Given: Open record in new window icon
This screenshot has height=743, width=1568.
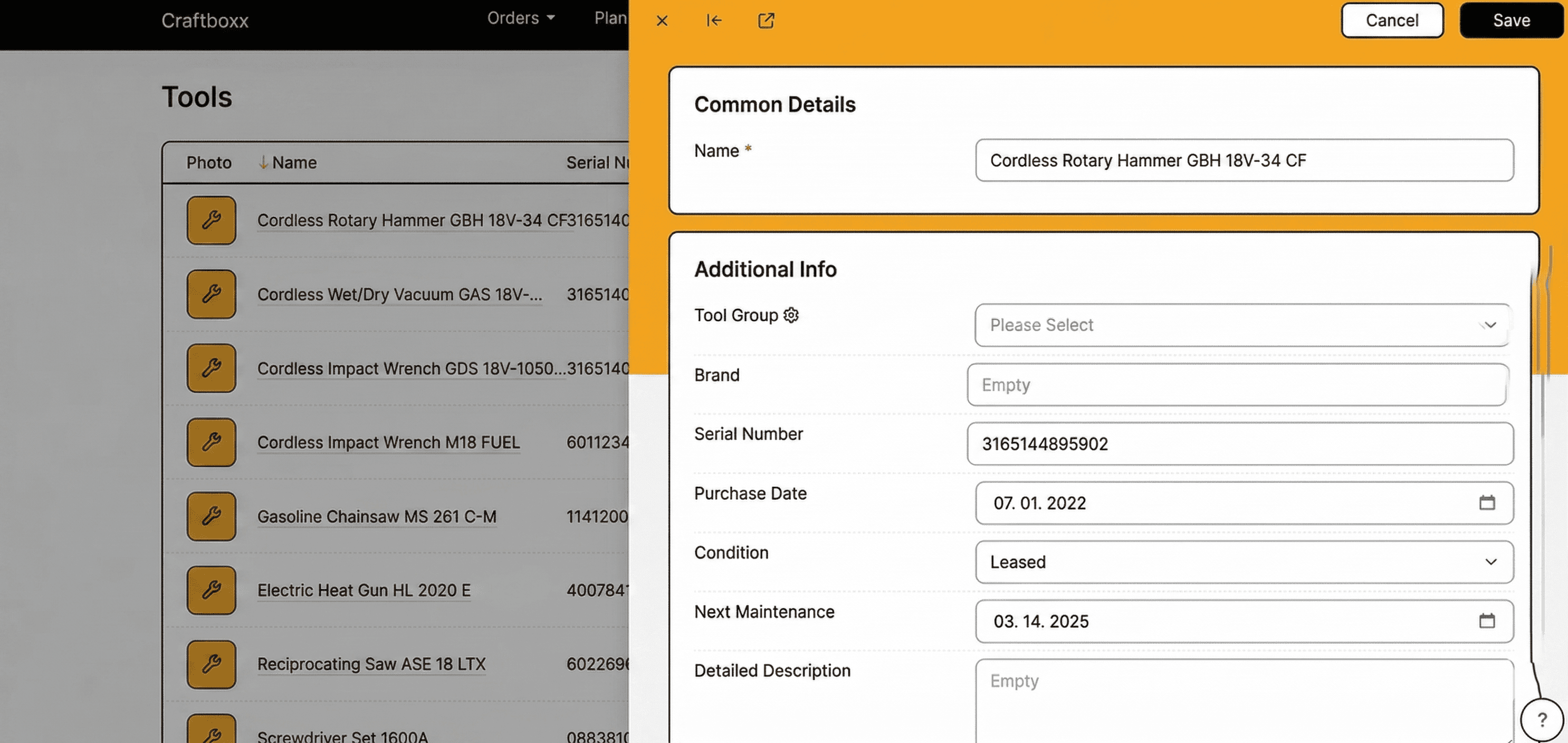Looking at the screenshot, I should coord(766,21).
